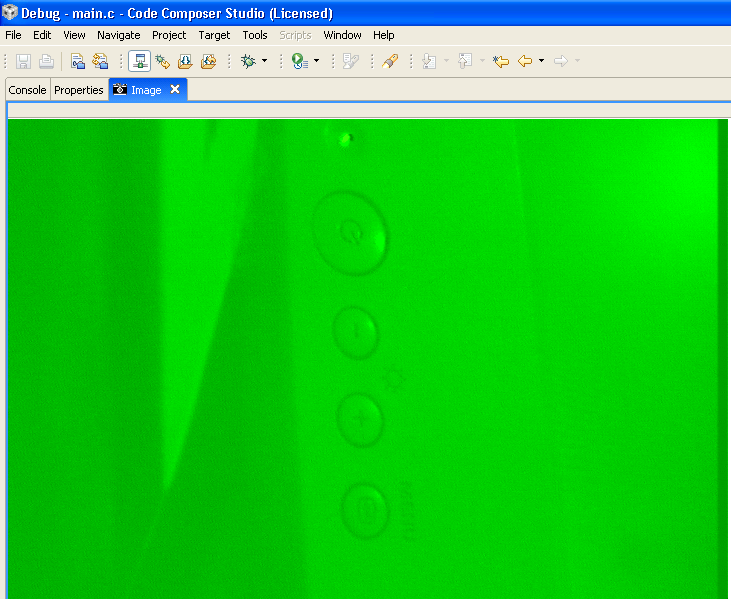Close the Image tab
The image size is (731, 599).
tap(175, 89)
